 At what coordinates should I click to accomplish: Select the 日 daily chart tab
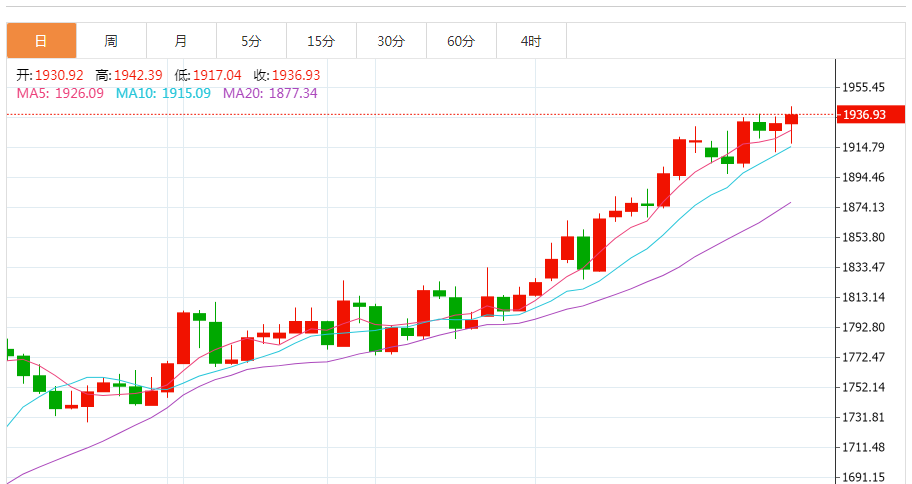[41, 41]
